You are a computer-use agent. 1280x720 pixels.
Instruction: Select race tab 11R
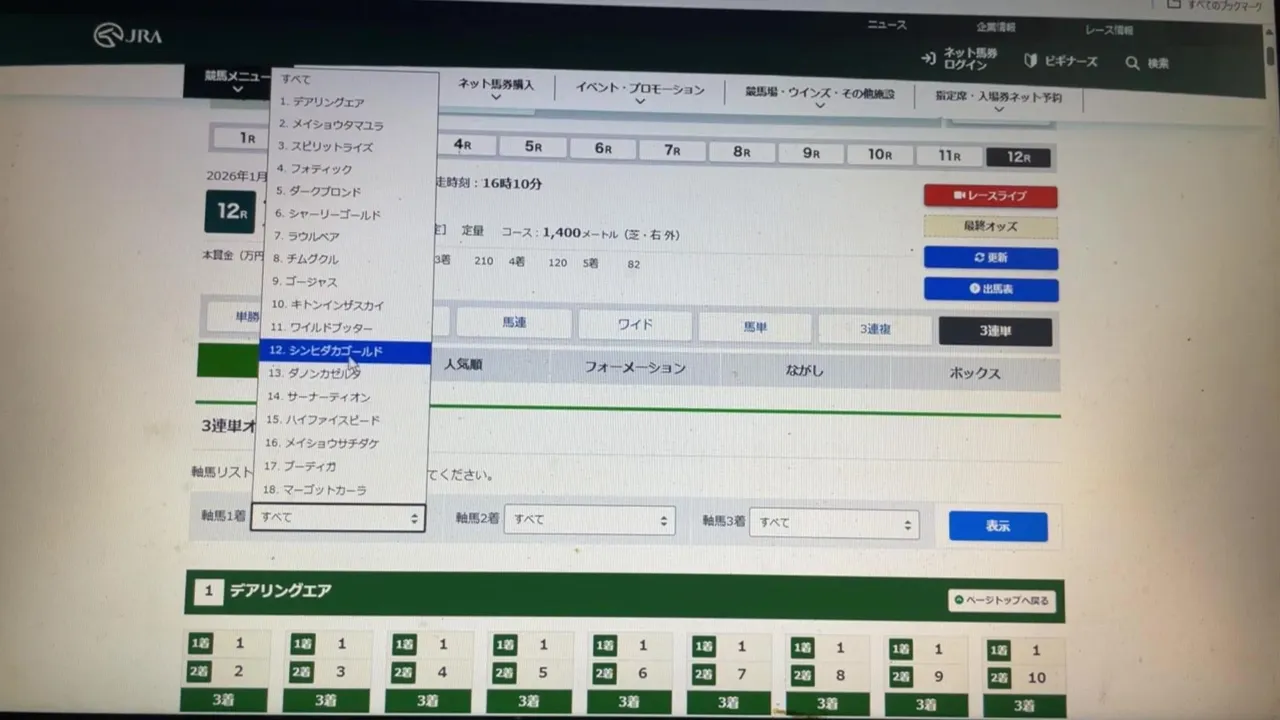[949, 156]
